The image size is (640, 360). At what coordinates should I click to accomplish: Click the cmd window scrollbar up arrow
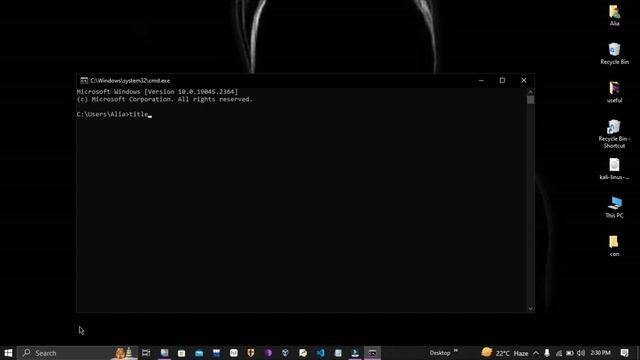point(531,92)
